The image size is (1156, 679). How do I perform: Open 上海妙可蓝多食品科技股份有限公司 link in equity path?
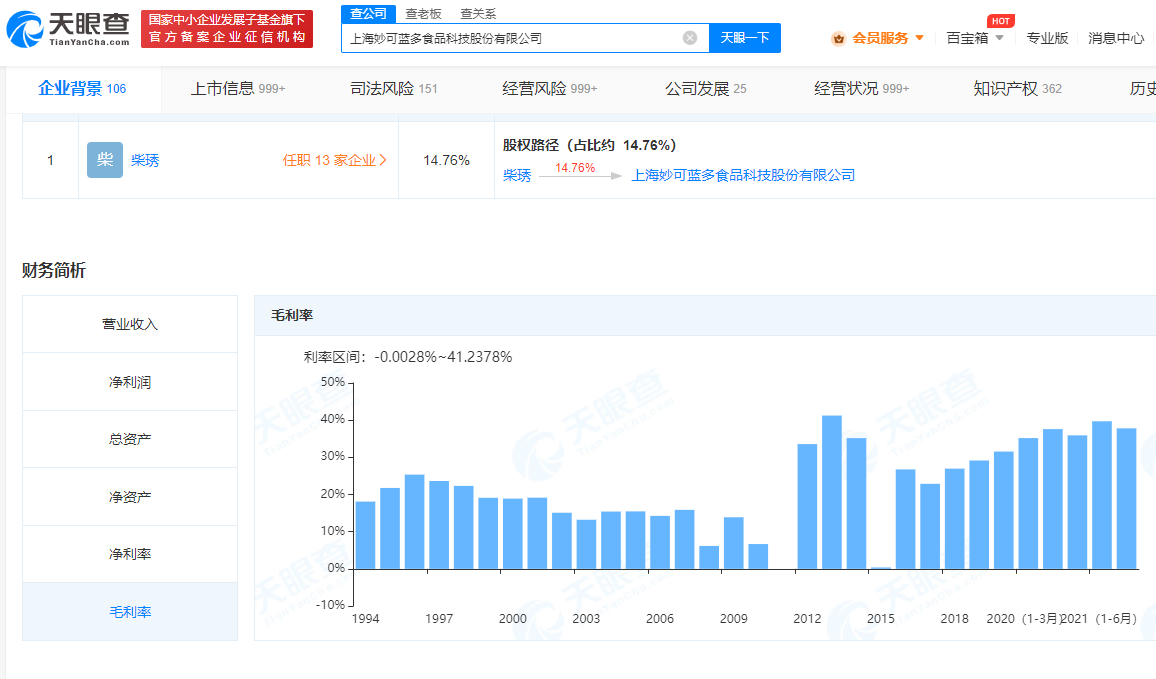743,175
